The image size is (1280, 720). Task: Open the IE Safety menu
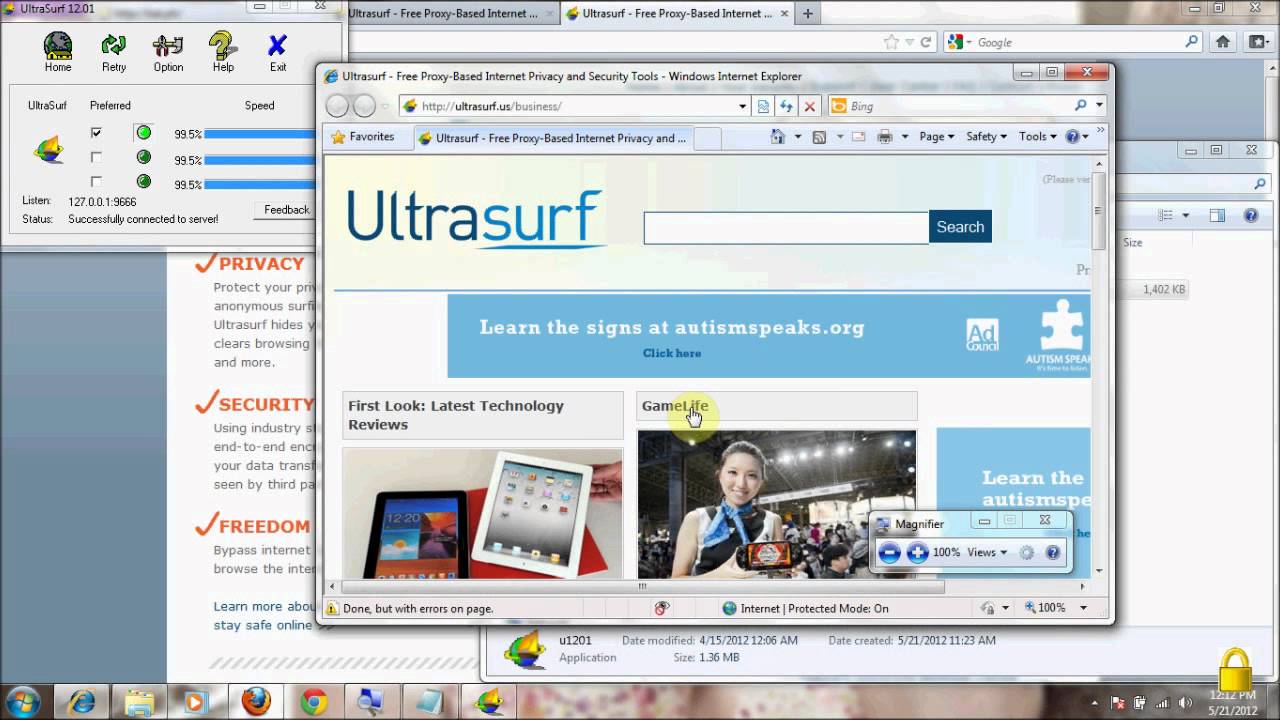(x=986, y=137)
